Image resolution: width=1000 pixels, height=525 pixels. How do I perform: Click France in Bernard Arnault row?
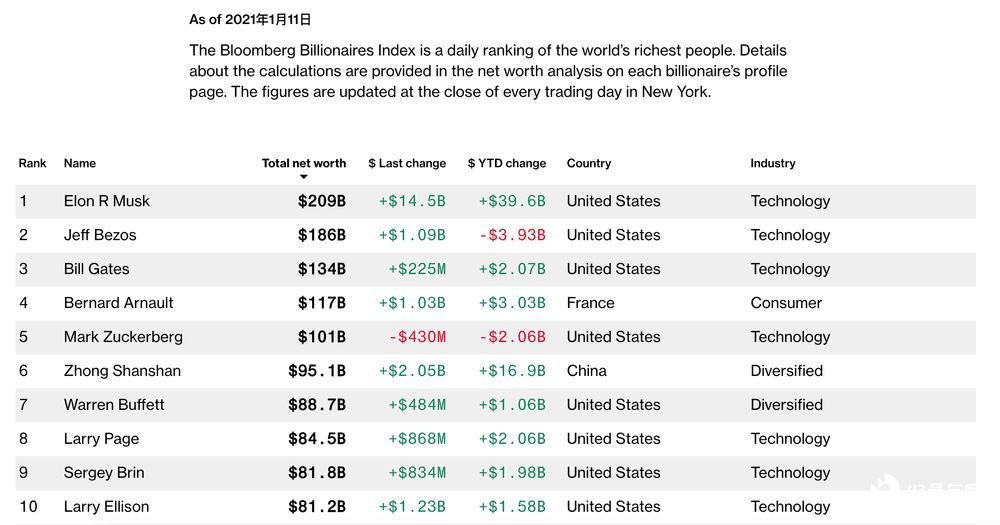tap(591, 303)
